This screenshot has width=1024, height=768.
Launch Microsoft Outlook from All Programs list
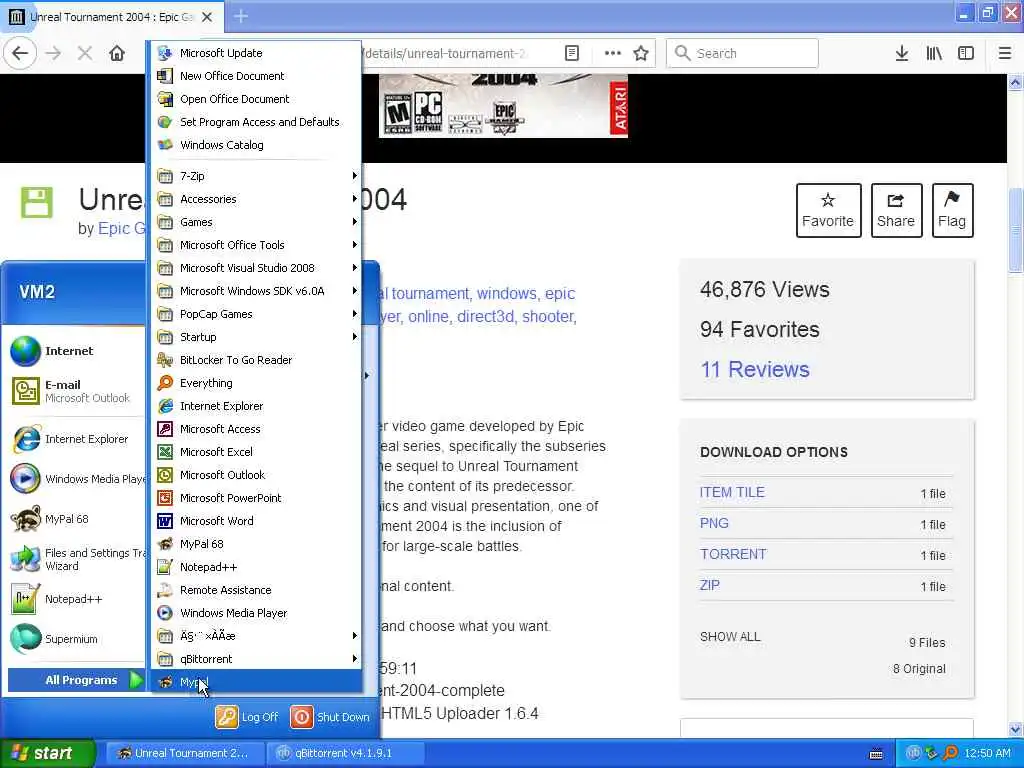pyautogui.click(x=256, y=475)
